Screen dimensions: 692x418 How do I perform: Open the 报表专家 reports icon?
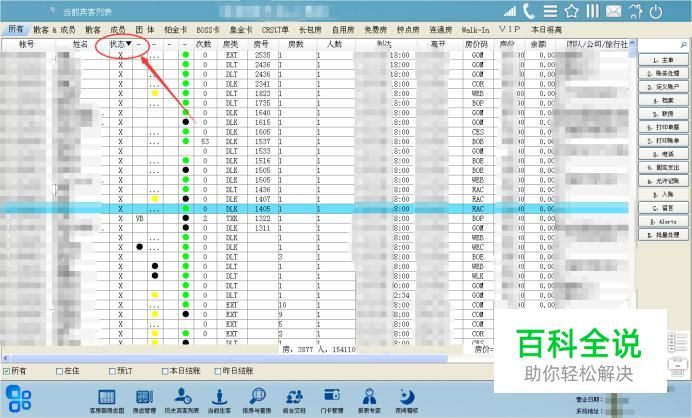[369, 401]
